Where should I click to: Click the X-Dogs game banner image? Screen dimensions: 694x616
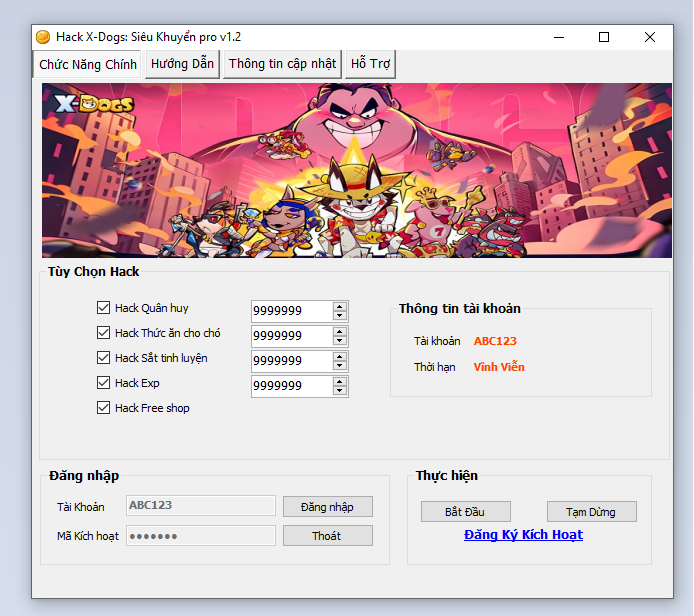[x=356, y=170]
